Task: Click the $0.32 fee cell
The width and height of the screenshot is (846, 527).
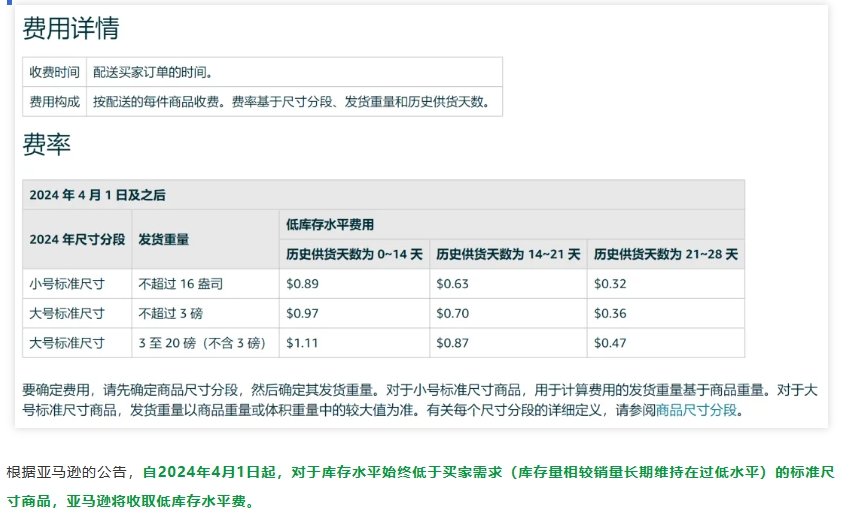Action: 666,284
